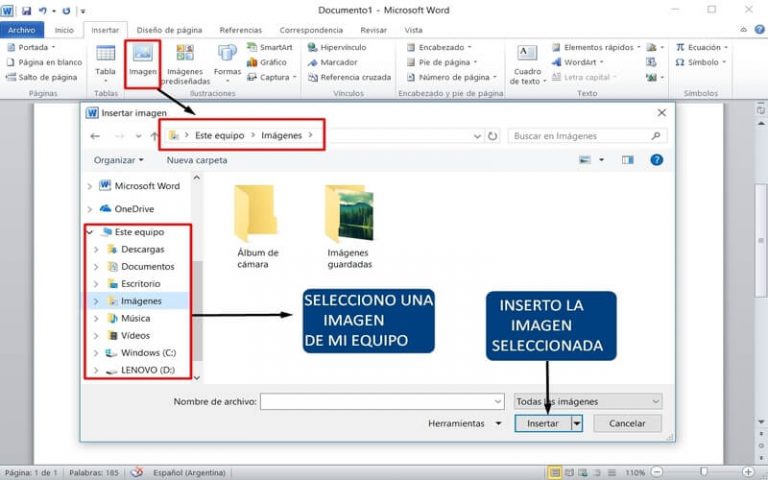The image size is (768, 480).
Task: Open the Encabezado header dropdown
Action: [439, 48]
